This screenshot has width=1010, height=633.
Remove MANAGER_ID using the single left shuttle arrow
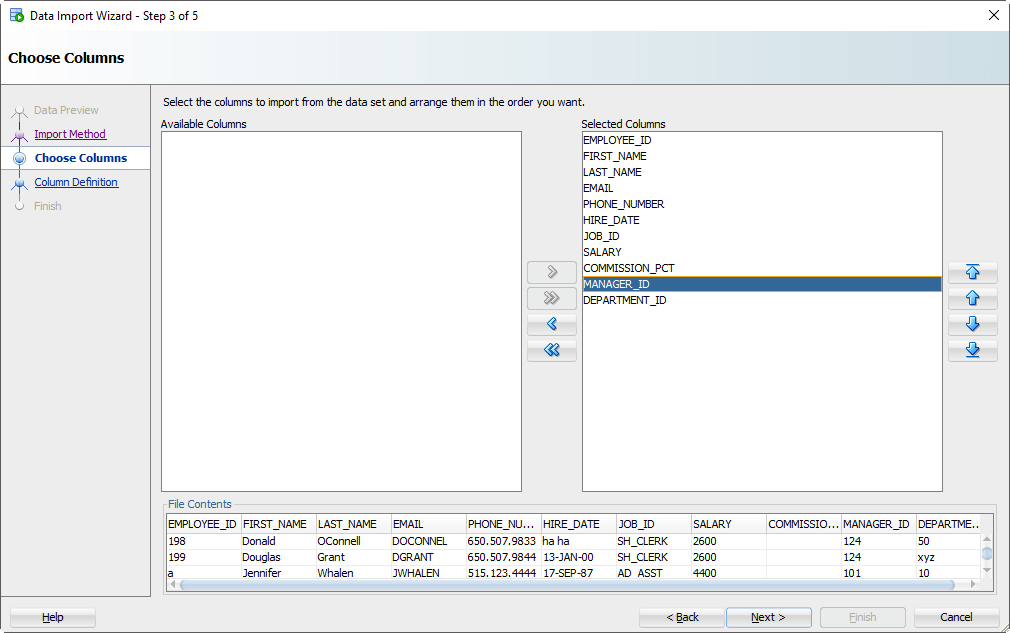pyautogui.click(x=552, y=324)
